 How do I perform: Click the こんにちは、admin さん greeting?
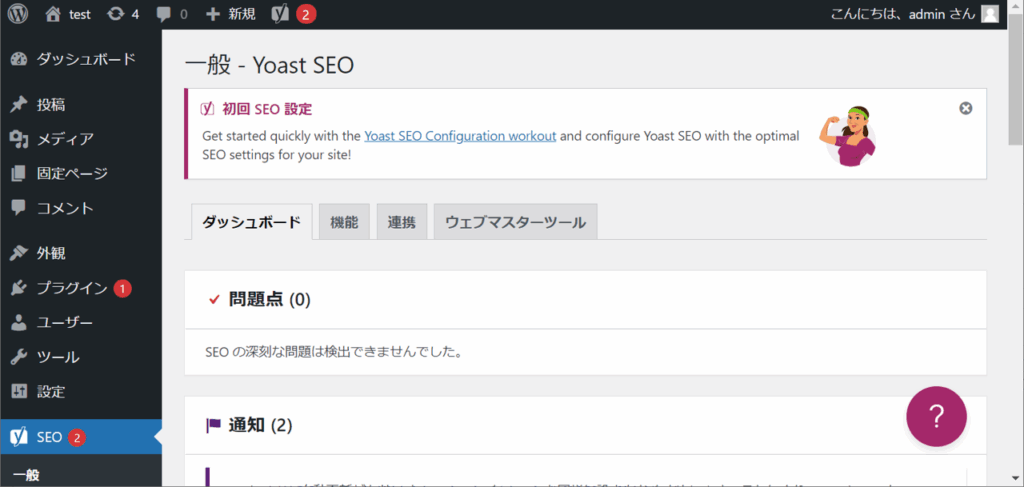click(x=903, y=14)
